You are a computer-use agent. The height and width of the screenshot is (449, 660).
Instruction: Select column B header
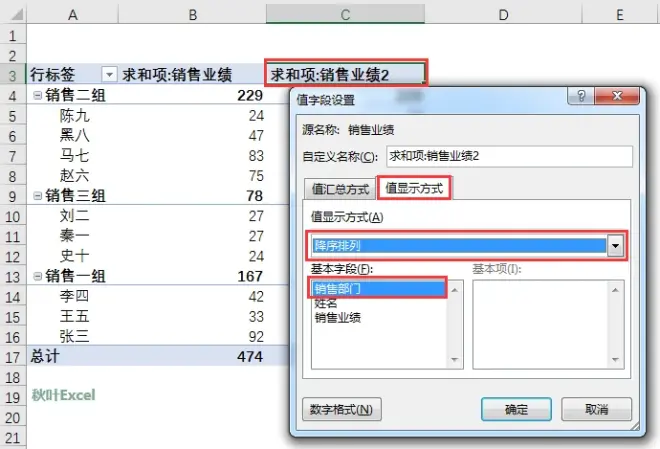(192, 15)
